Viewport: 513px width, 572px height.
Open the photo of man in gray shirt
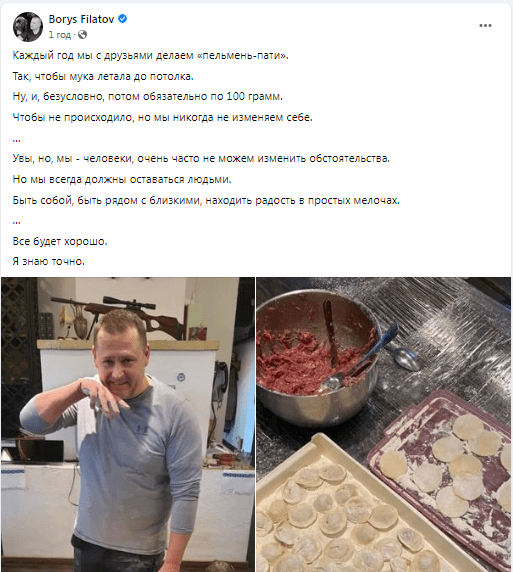tap(128, 424)
